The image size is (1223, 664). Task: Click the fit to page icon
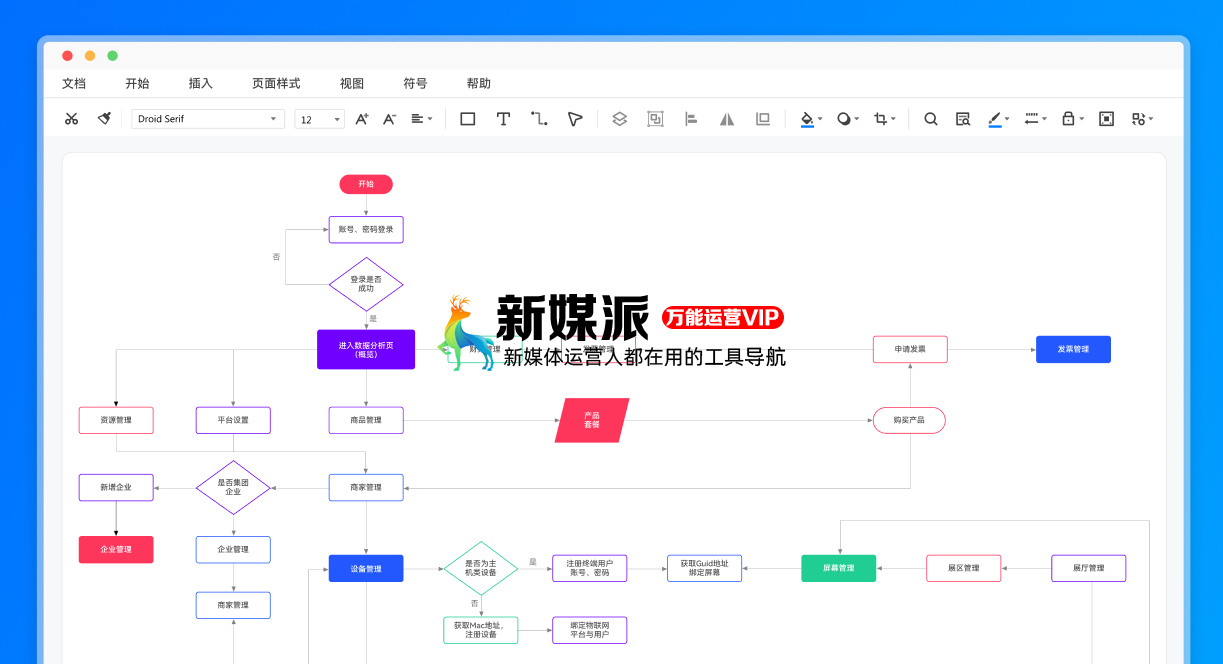[1106, 119]
